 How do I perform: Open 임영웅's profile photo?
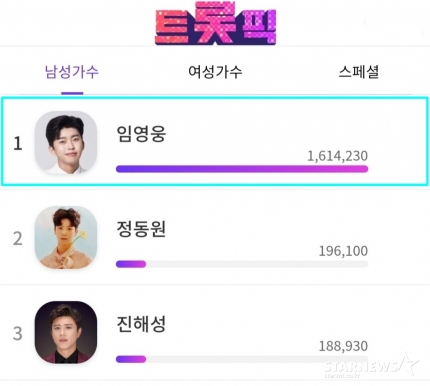coord(66,143)
